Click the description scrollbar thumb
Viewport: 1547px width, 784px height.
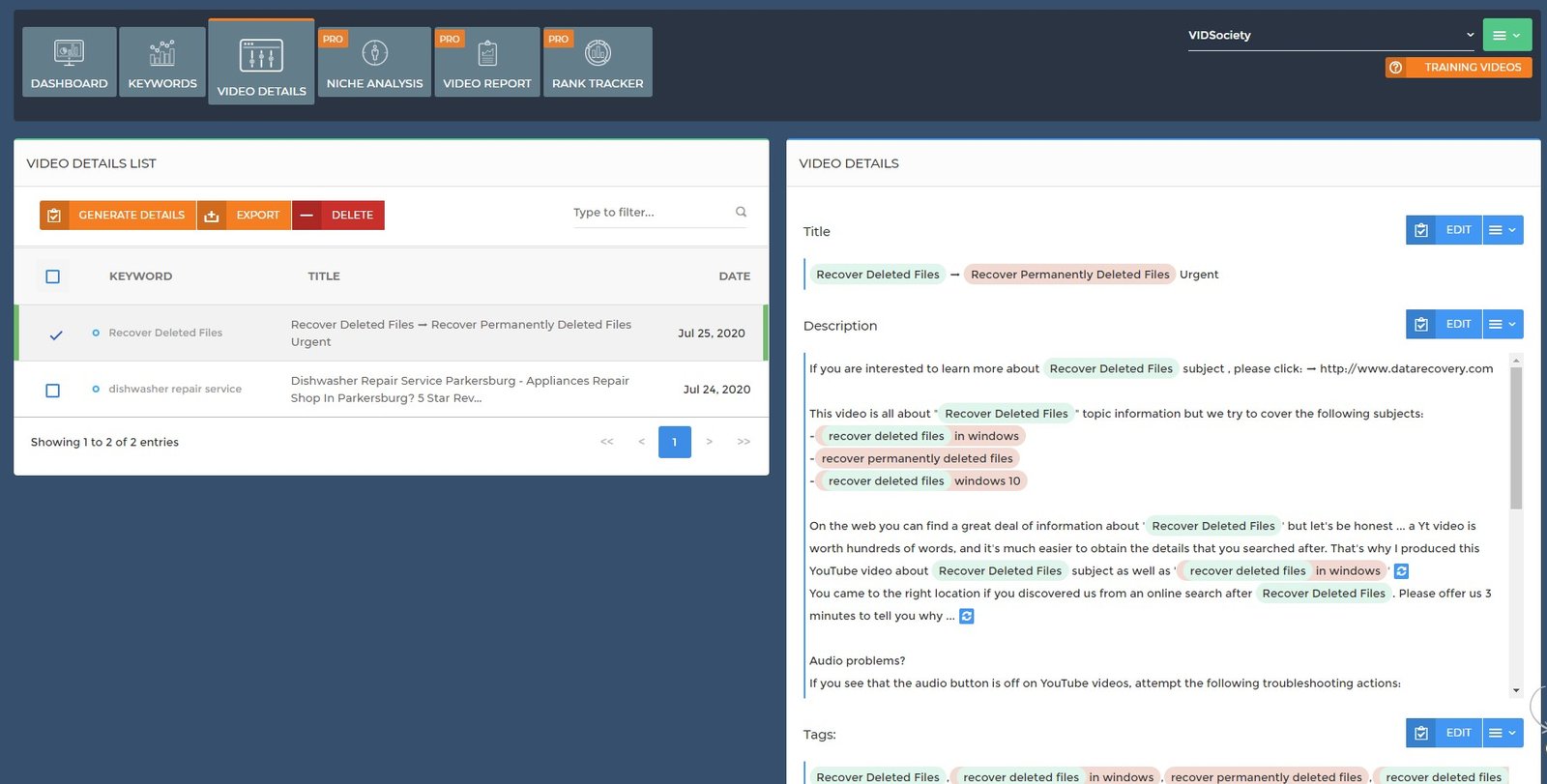(1515, 435)
